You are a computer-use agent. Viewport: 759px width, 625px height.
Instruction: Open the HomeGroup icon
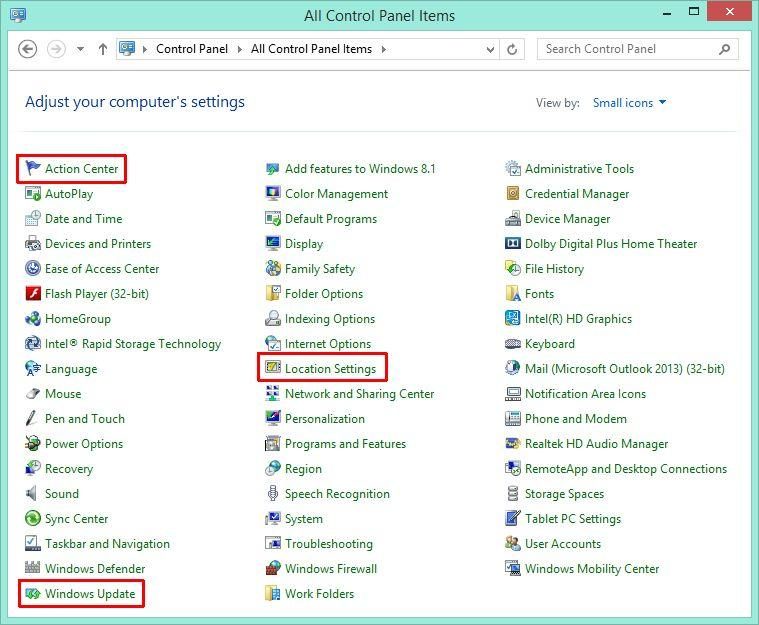point(33,319)
